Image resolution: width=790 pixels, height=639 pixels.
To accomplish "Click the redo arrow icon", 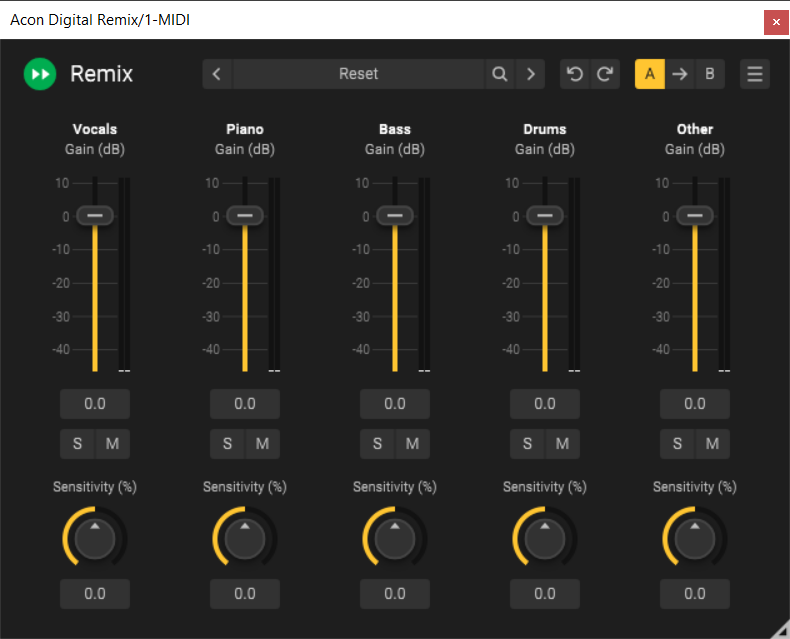I will click(x=604, y=74).
